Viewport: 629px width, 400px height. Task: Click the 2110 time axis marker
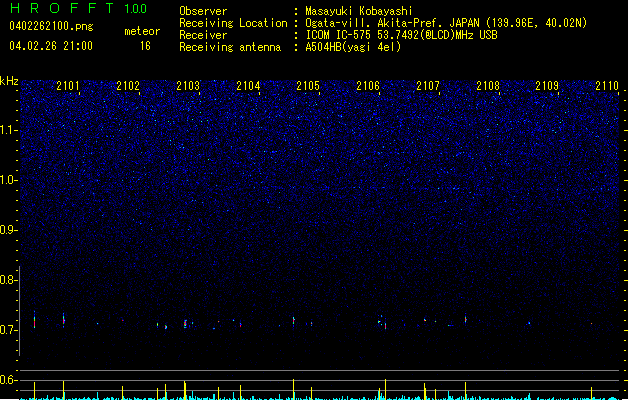[x=607, y=86]
